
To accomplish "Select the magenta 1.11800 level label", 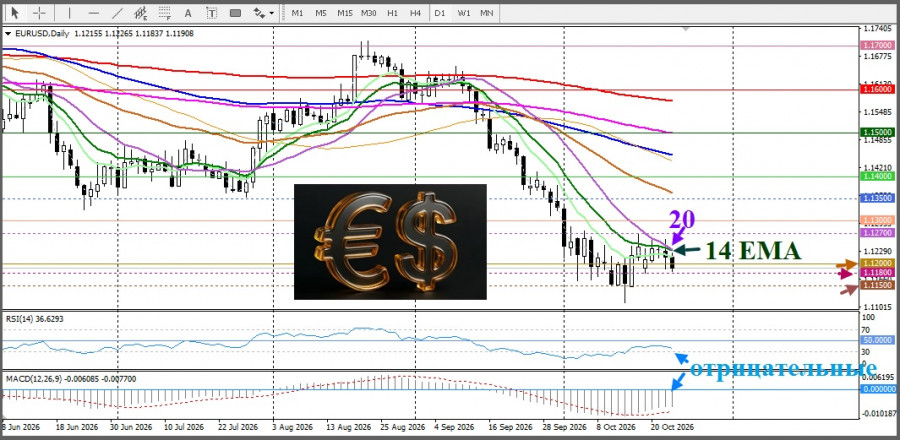I will pos(876,272).
